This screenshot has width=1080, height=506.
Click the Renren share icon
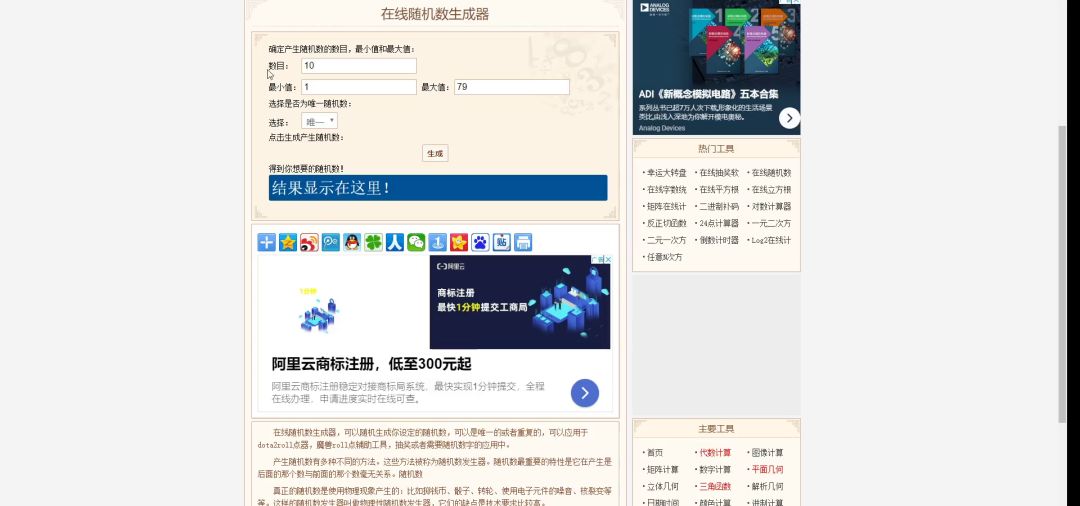(x=395, y=242)
